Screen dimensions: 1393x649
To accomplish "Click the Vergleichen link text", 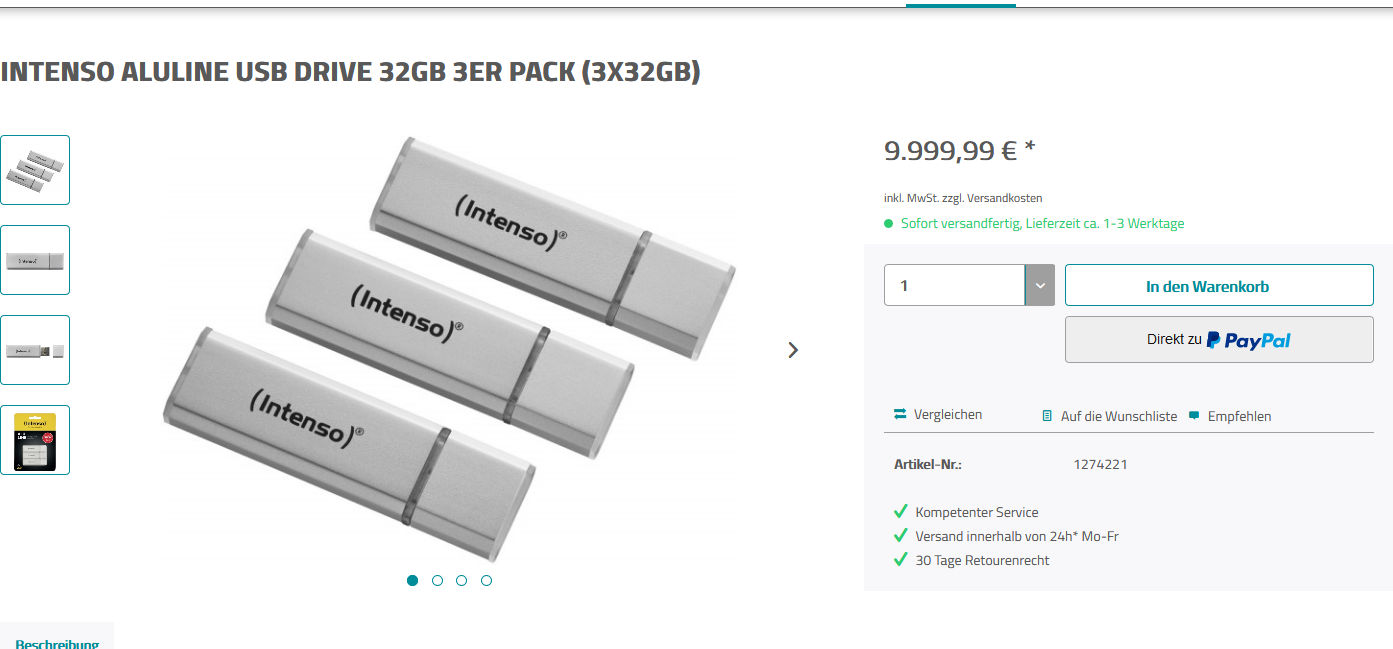I will [x=948, y=414].
